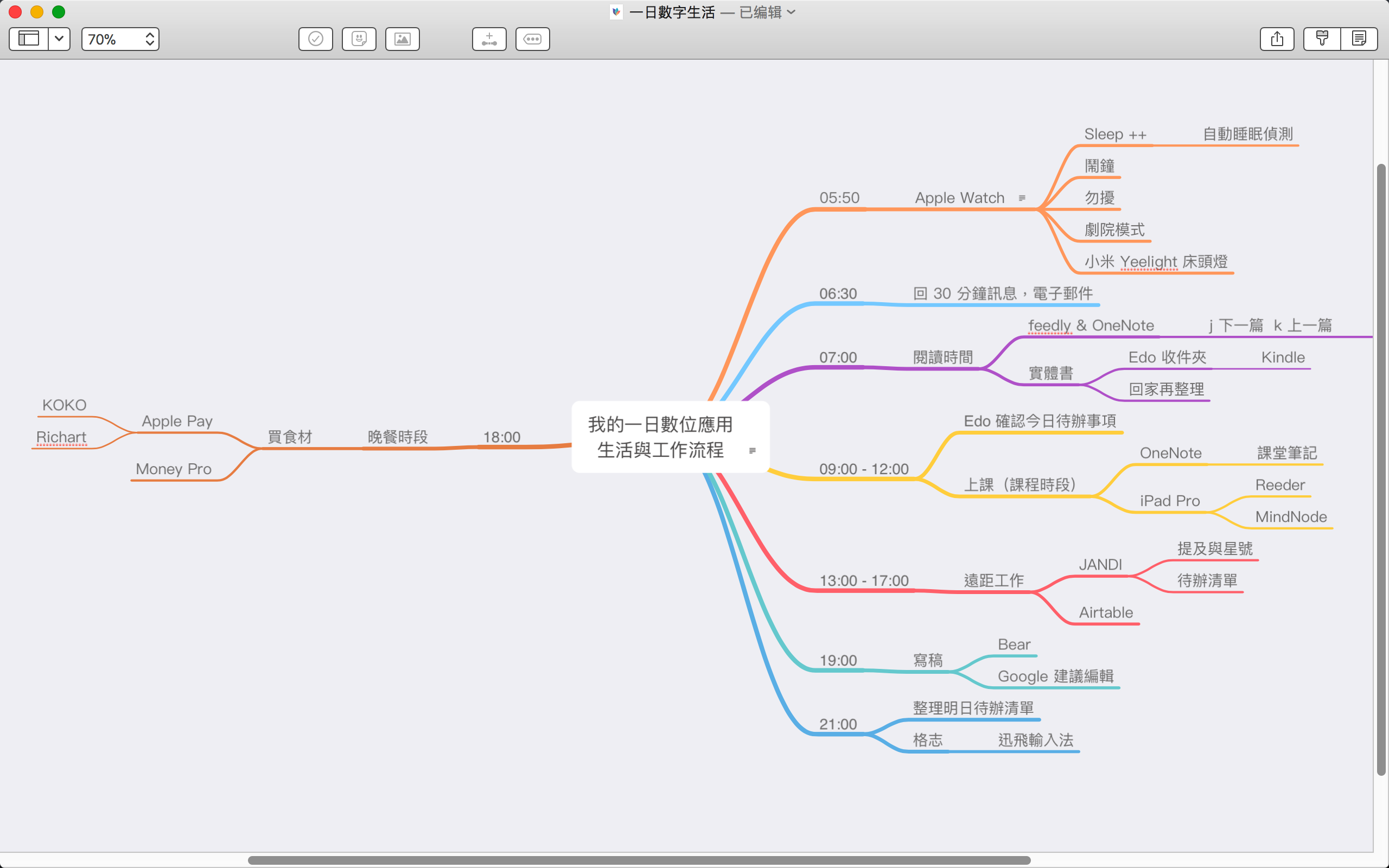Select the MindNode node
The width and height of the screenshot is (1389, 868).
[x=1291, y=517]
